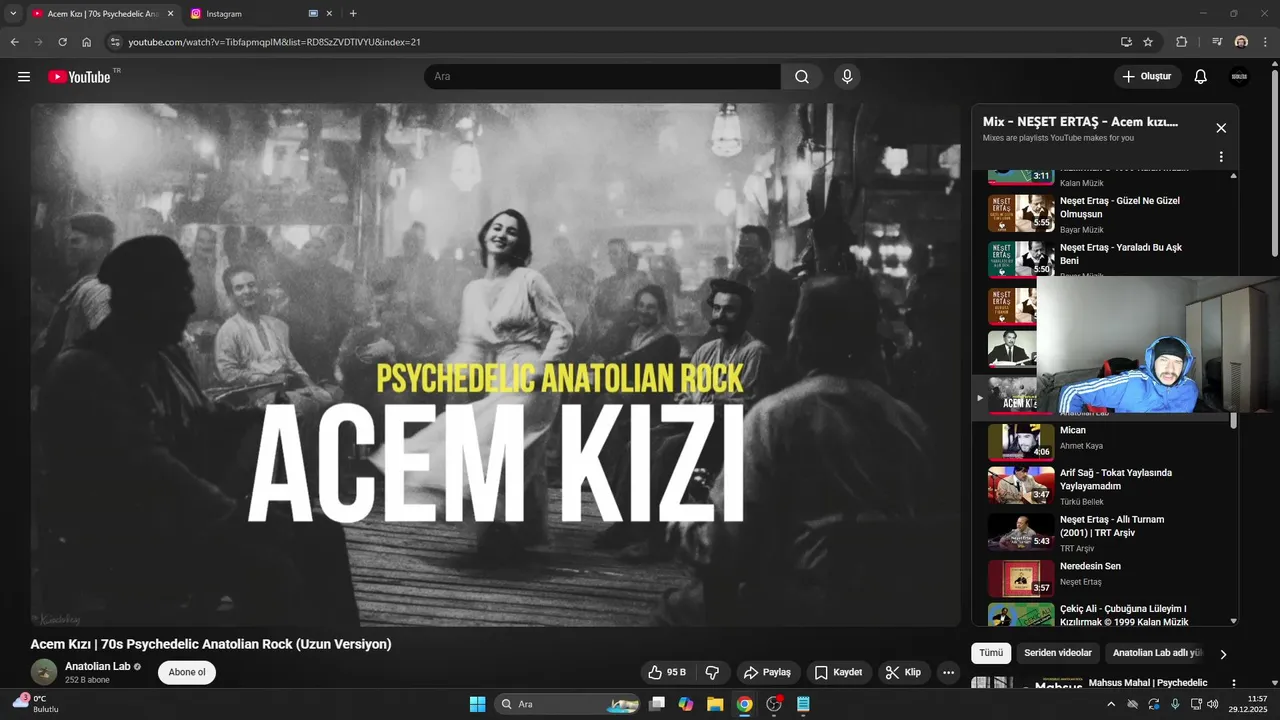This screenshot has height=720, width=1280.
Task: Create a clip with Klip button
Action: tap(903, 672)
